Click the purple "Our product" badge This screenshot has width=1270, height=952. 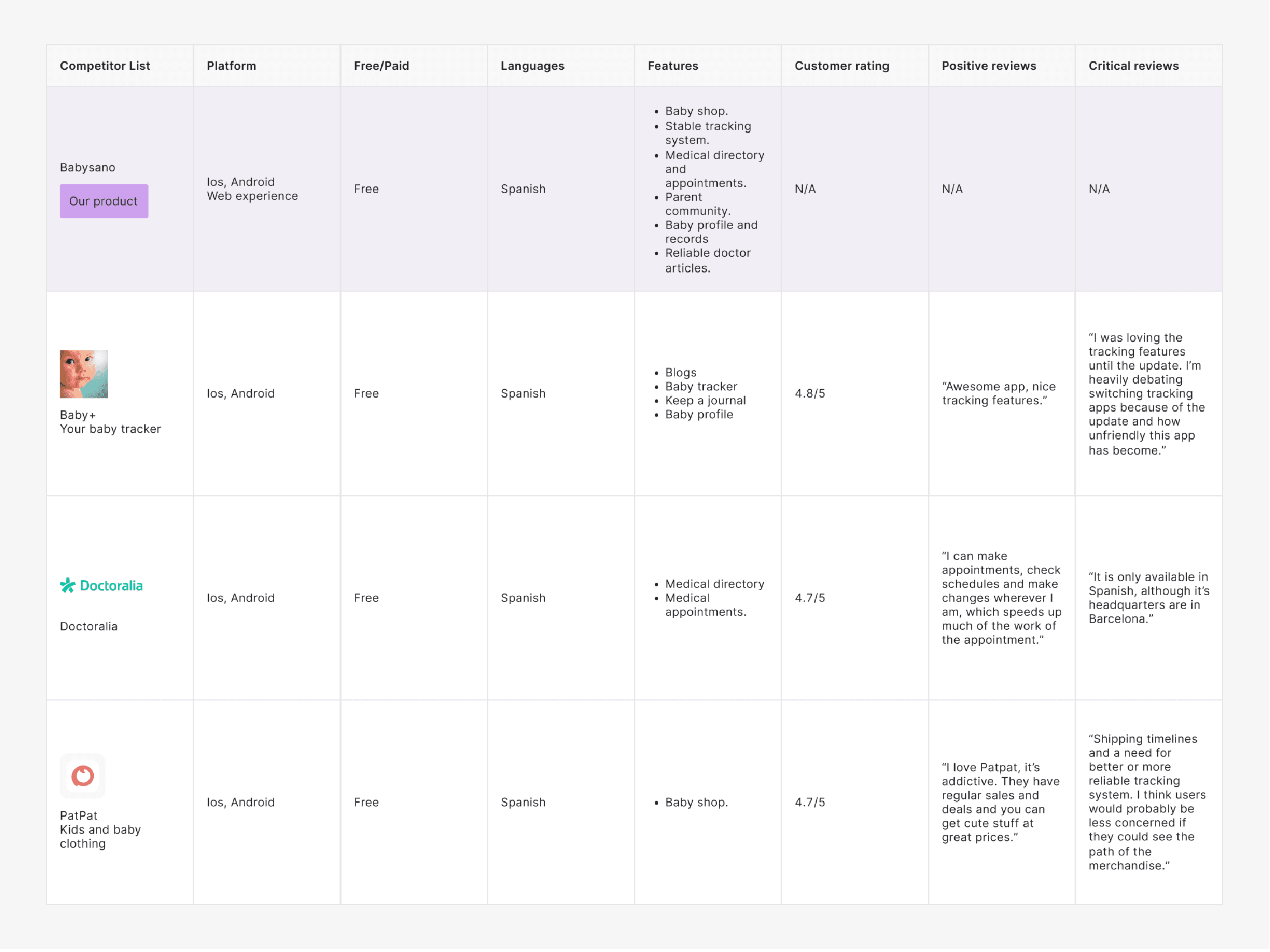point(104,201)
